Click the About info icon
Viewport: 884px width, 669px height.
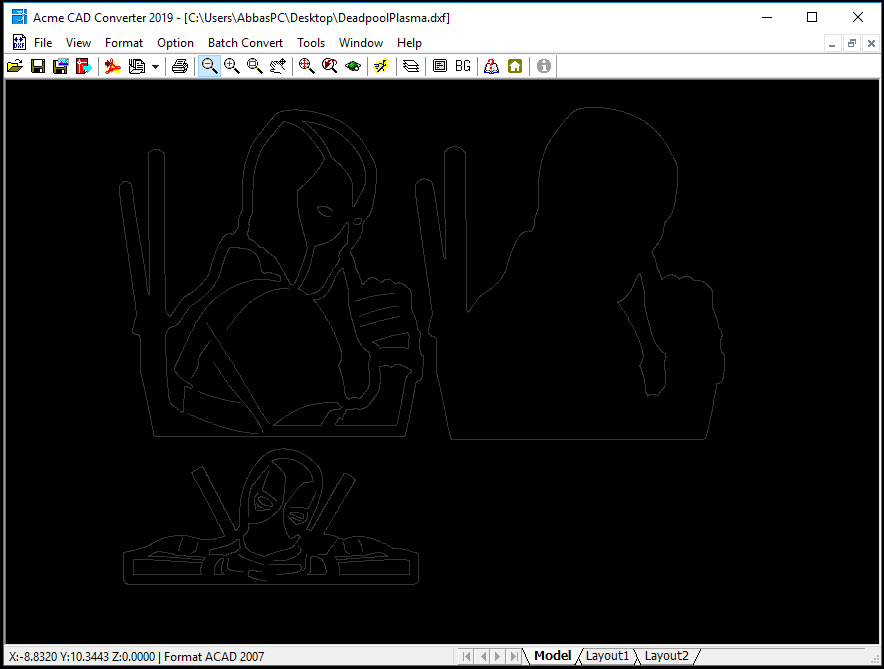(x=543, y=67)
